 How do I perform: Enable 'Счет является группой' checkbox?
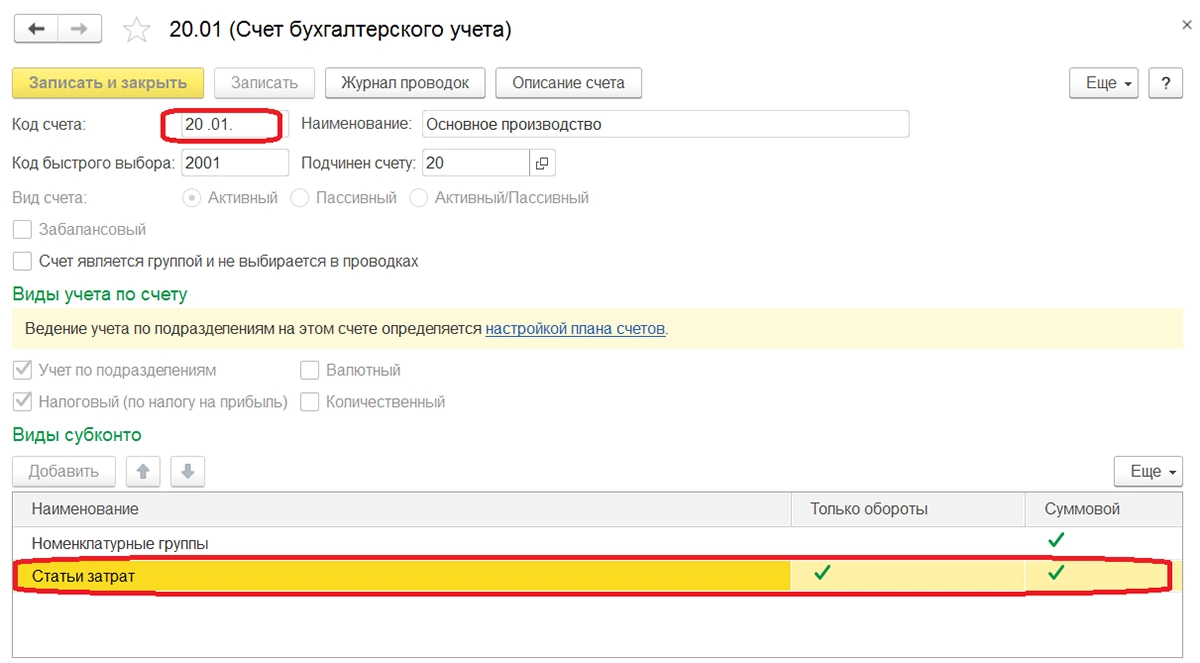[22, 261]
